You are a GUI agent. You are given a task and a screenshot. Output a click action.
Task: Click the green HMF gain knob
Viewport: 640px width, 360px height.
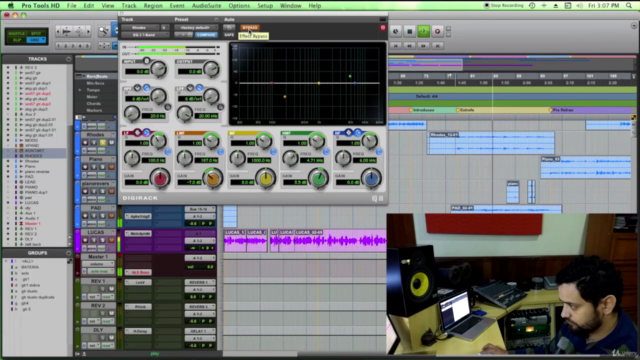point(318,178)
